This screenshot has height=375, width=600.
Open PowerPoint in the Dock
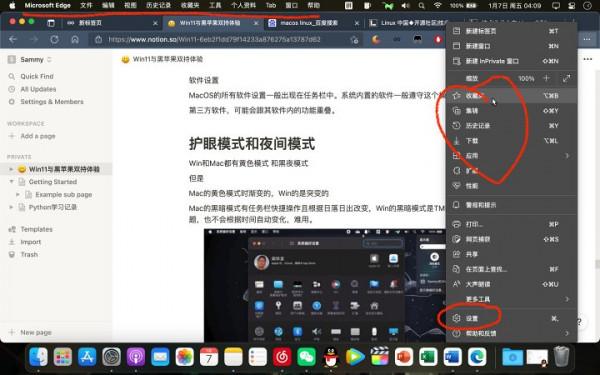[x=404, y=357]
